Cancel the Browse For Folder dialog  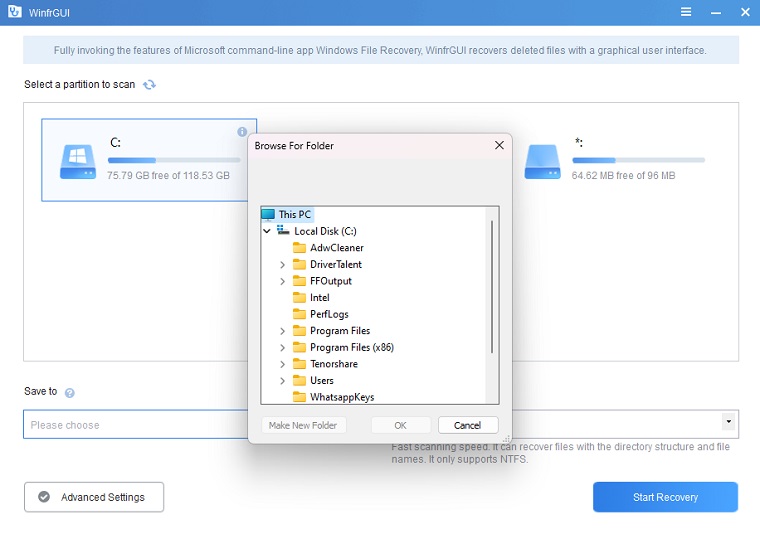[468, 425]
